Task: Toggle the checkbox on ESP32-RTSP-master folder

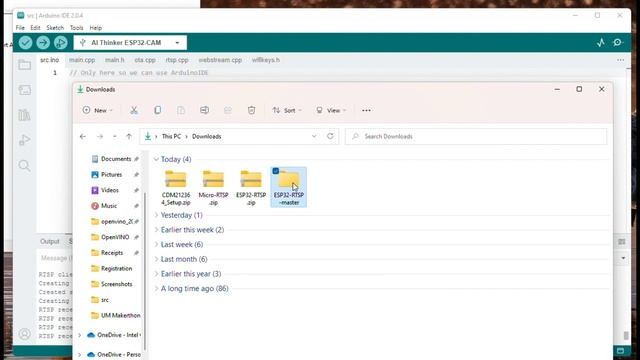Action: [276, 171]
